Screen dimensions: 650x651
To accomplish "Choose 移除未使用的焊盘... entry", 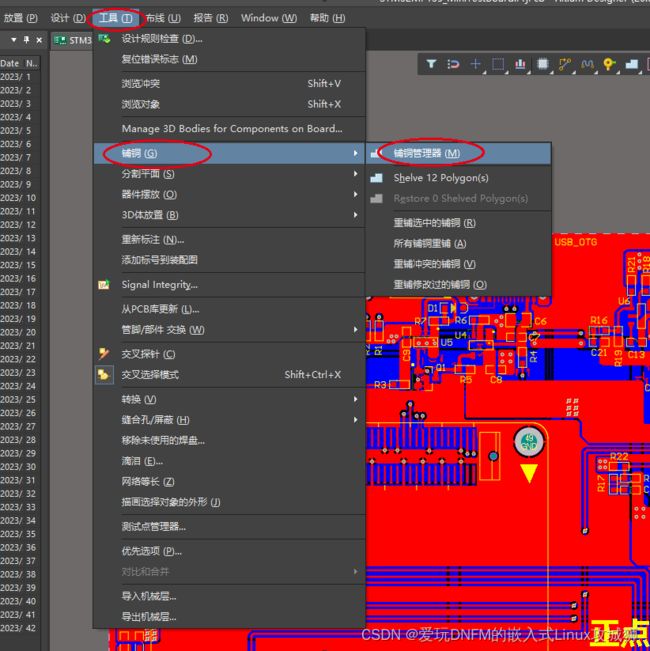I will click(x=230, y=441).
